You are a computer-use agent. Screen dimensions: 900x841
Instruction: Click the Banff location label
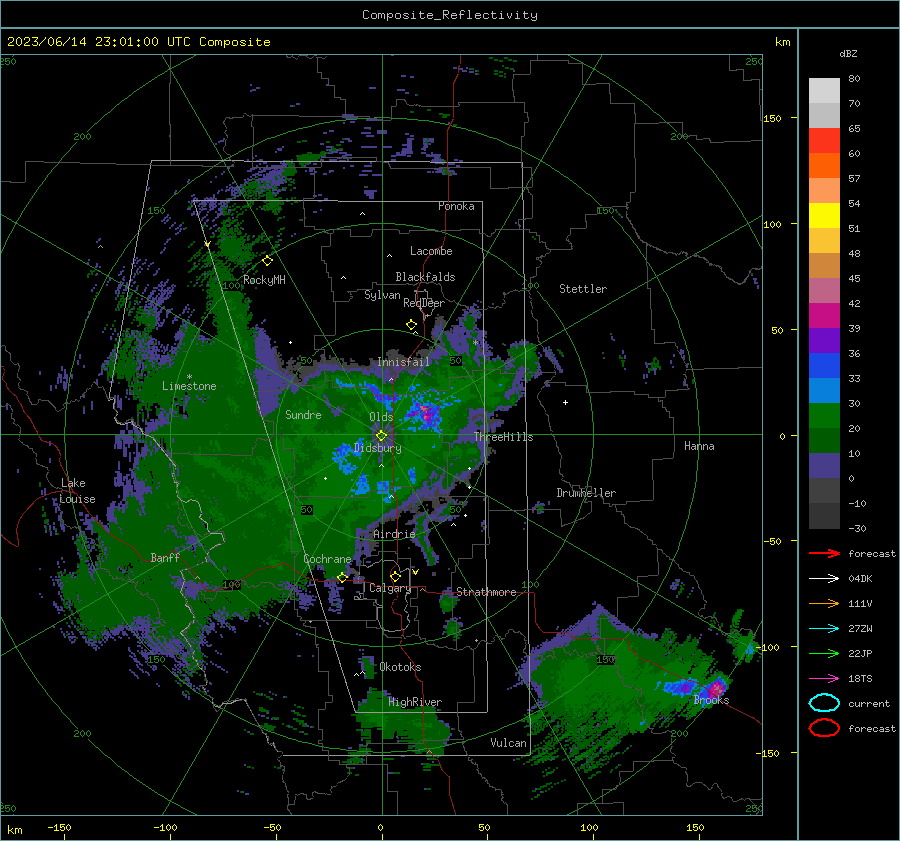coord(165,557)
